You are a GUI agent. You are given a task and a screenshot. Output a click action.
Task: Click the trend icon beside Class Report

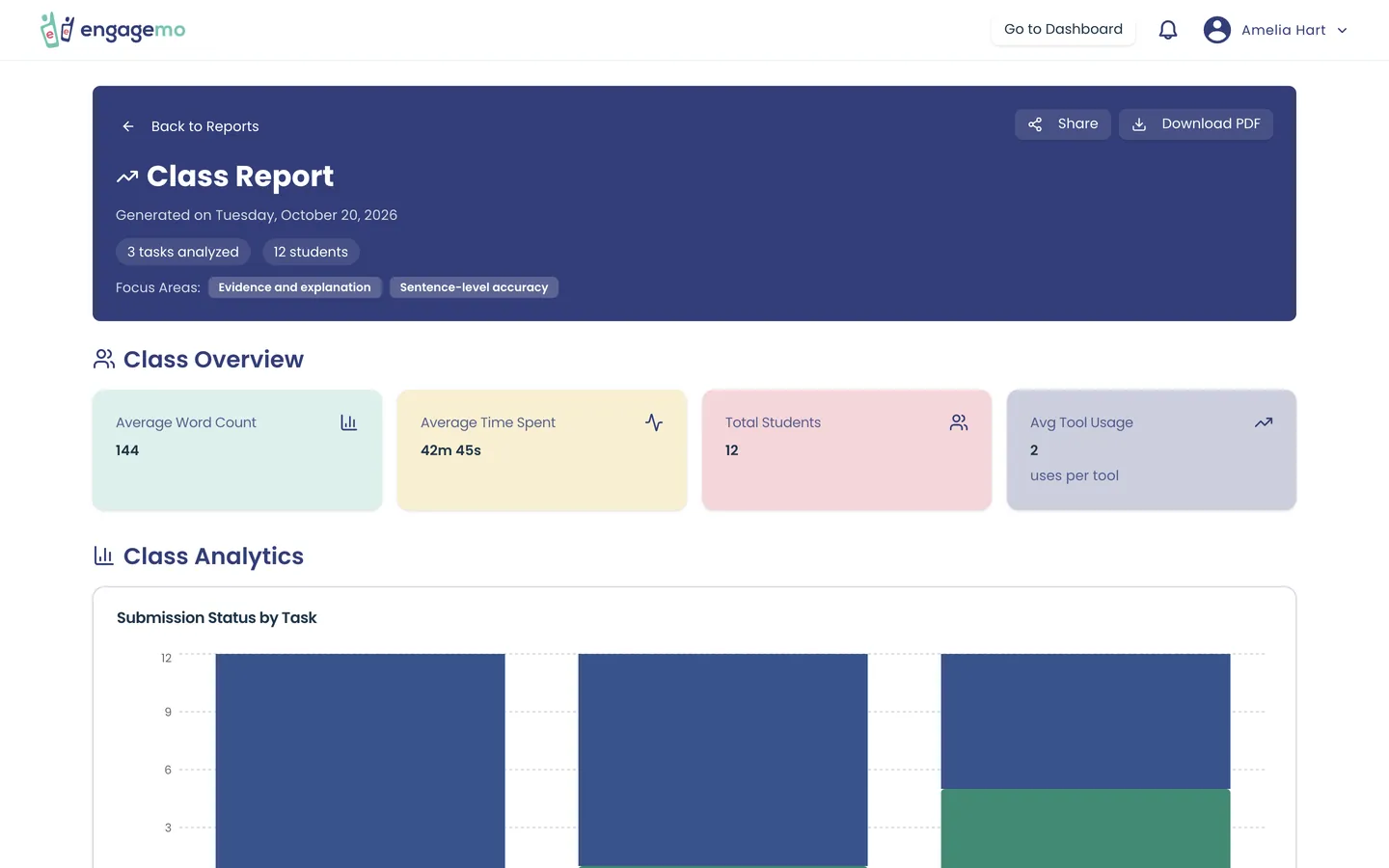point(127,176)
